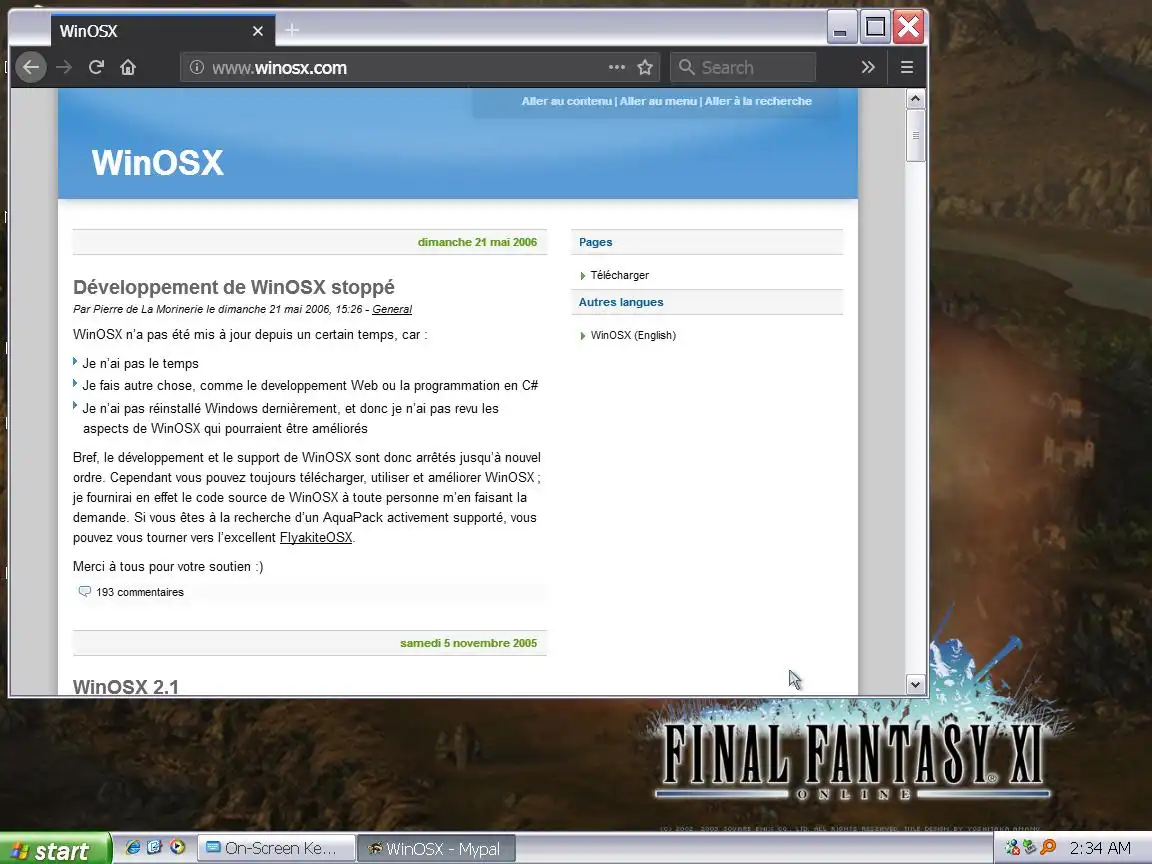Click the scrollbar down arrow
The image size is (1152, 864).
915,684
